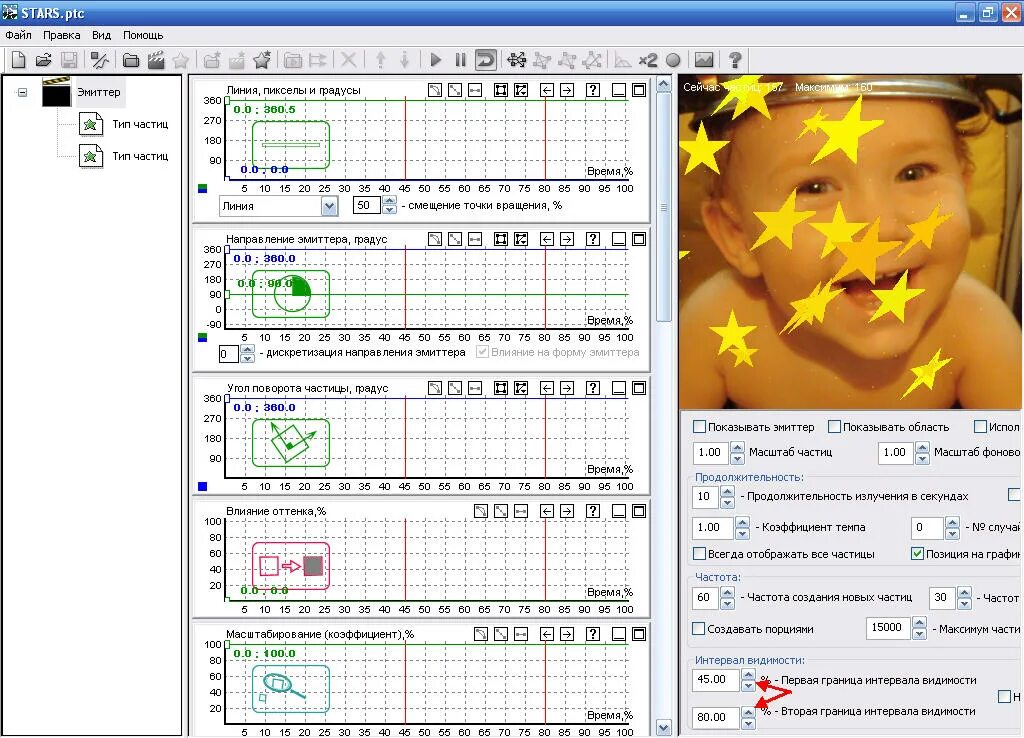The image size is (1024, 738).
Task: Enable the Показывать область checkbox
Action: 834,426
